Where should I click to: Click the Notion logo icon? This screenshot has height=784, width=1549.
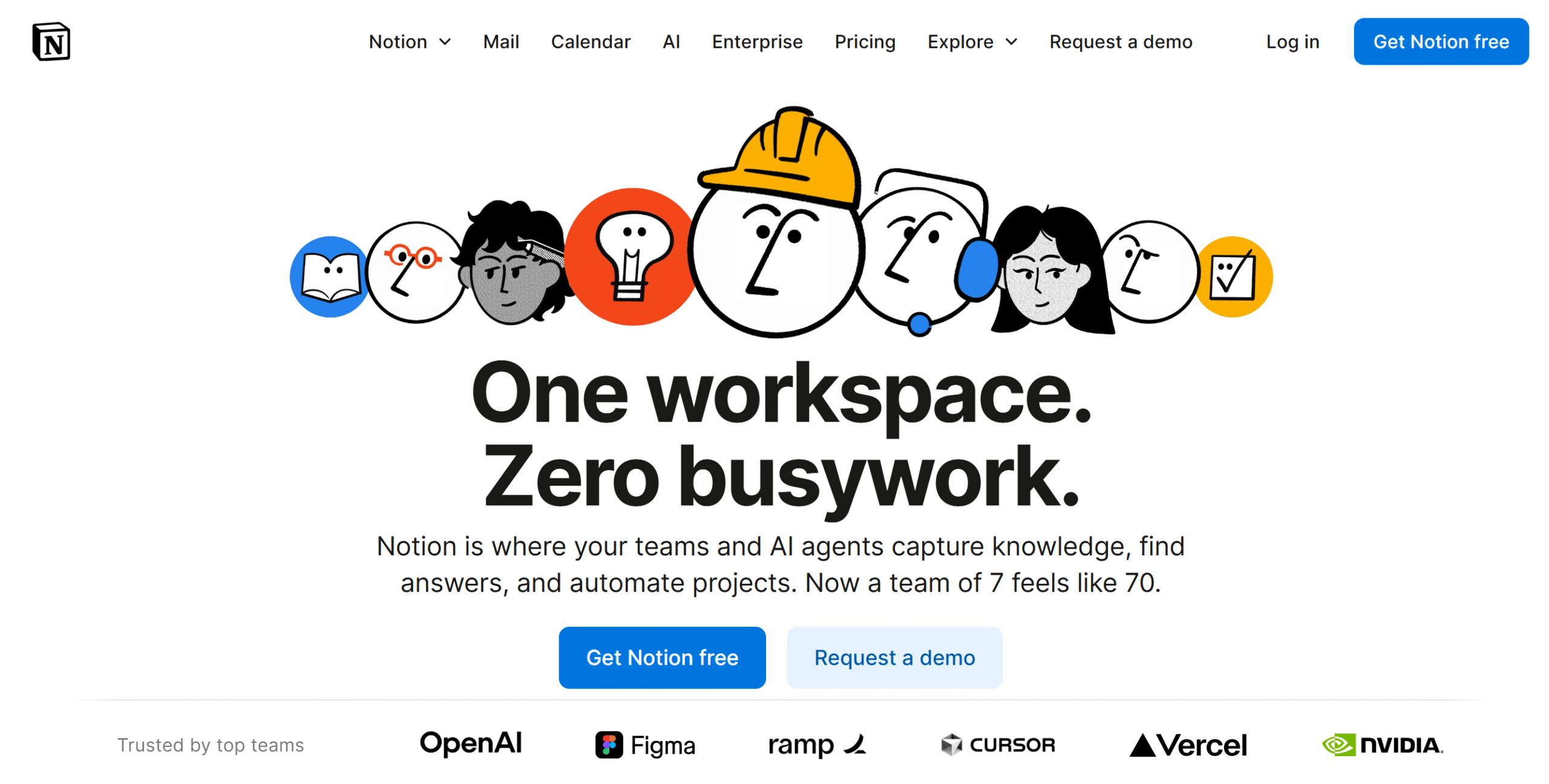click(51, 42)
